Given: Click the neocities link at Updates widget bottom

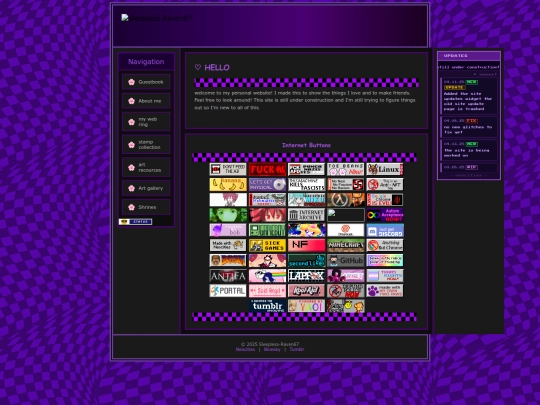Looking at the screenshot, I should [468, 175].
